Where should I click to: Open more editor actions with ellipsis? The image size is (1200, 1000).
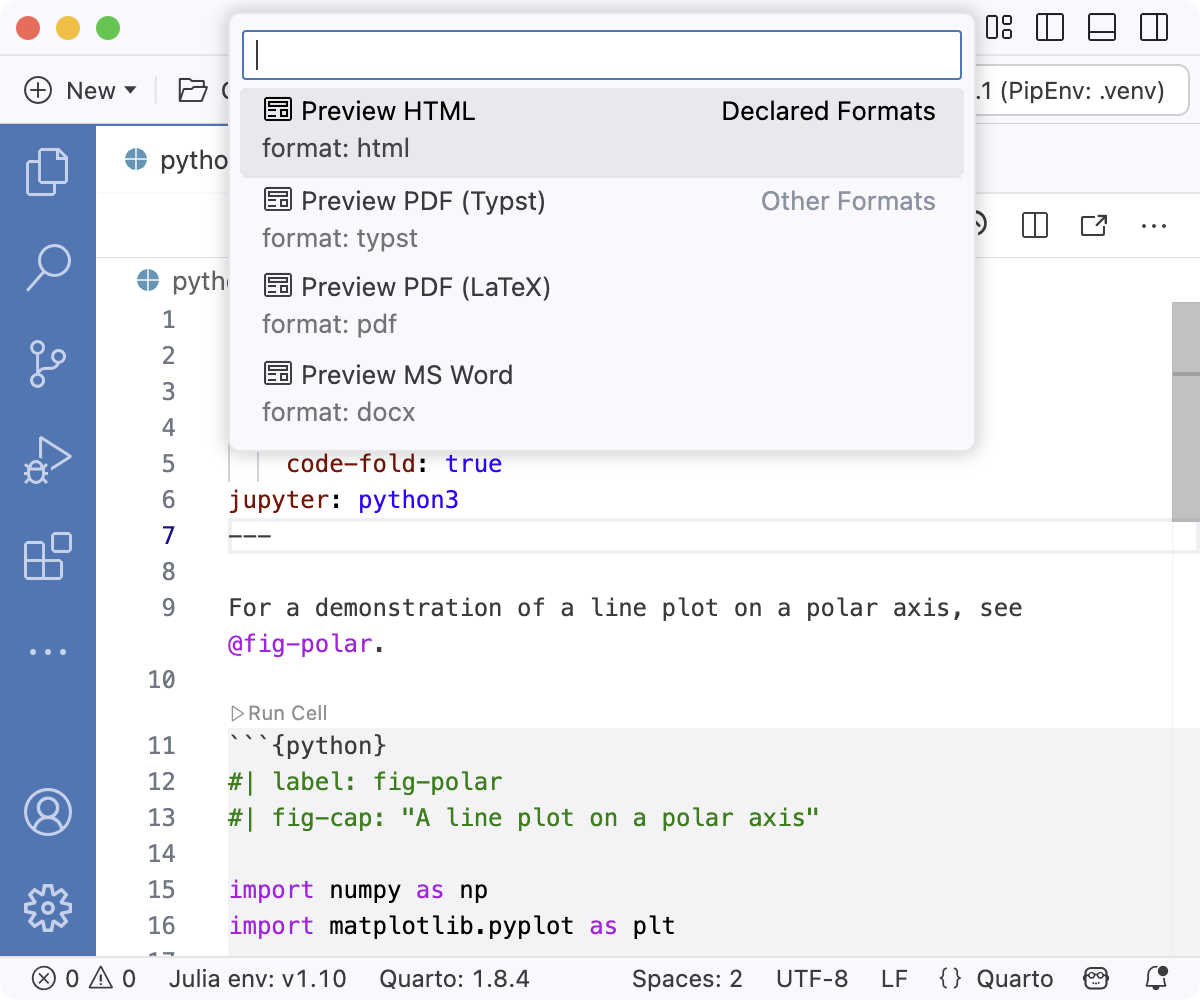pos(1154,226)
